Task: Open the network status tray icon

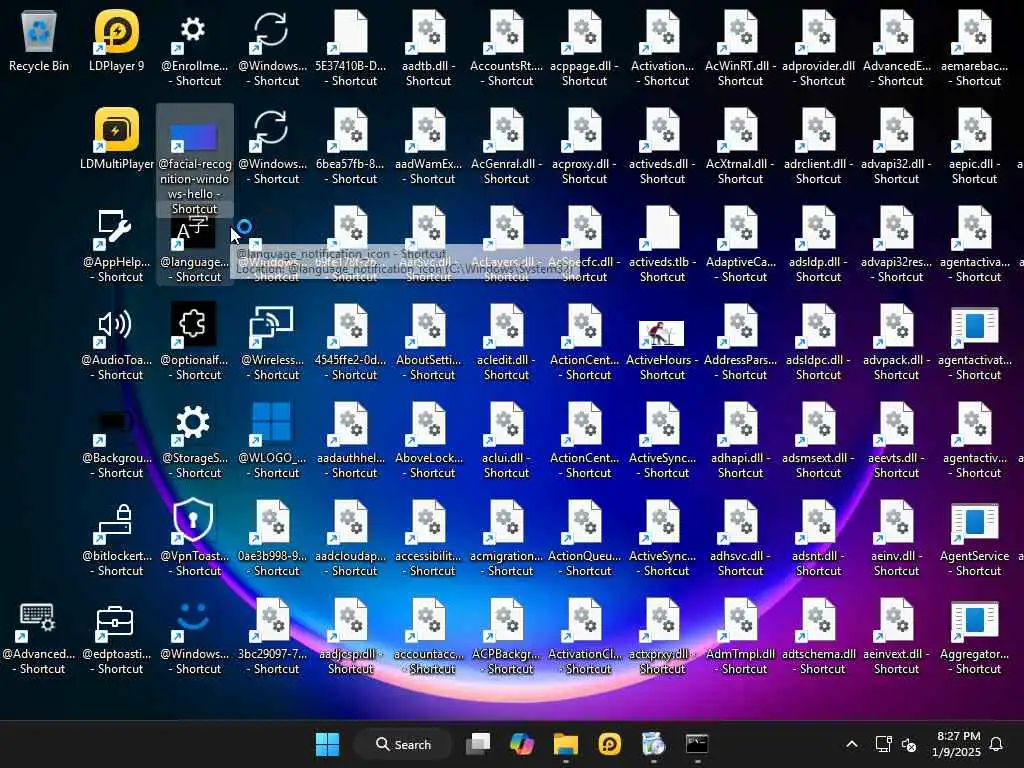Action: click(883, 744)
